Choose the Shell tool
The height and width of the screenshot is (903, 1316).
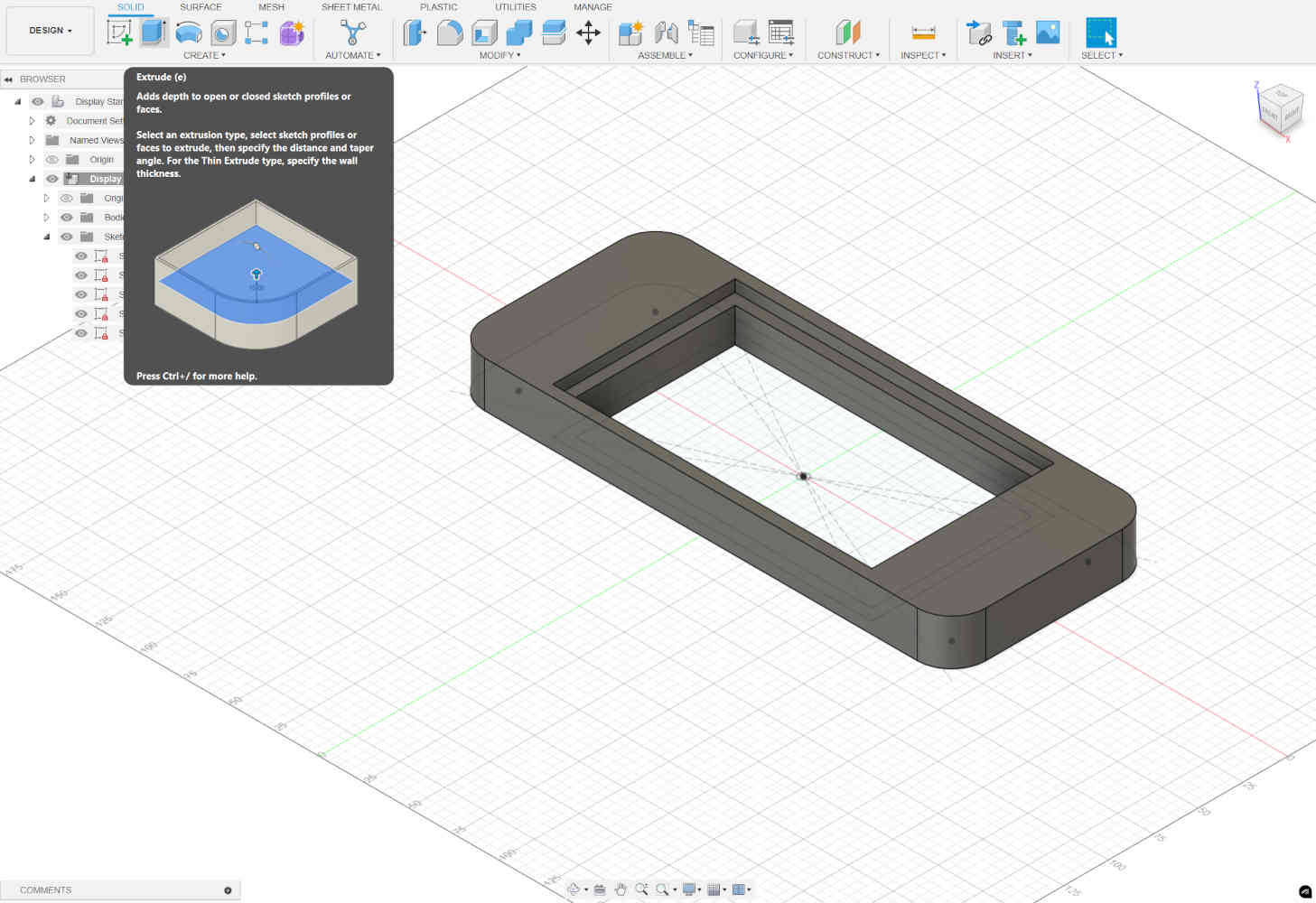point(484,33)
